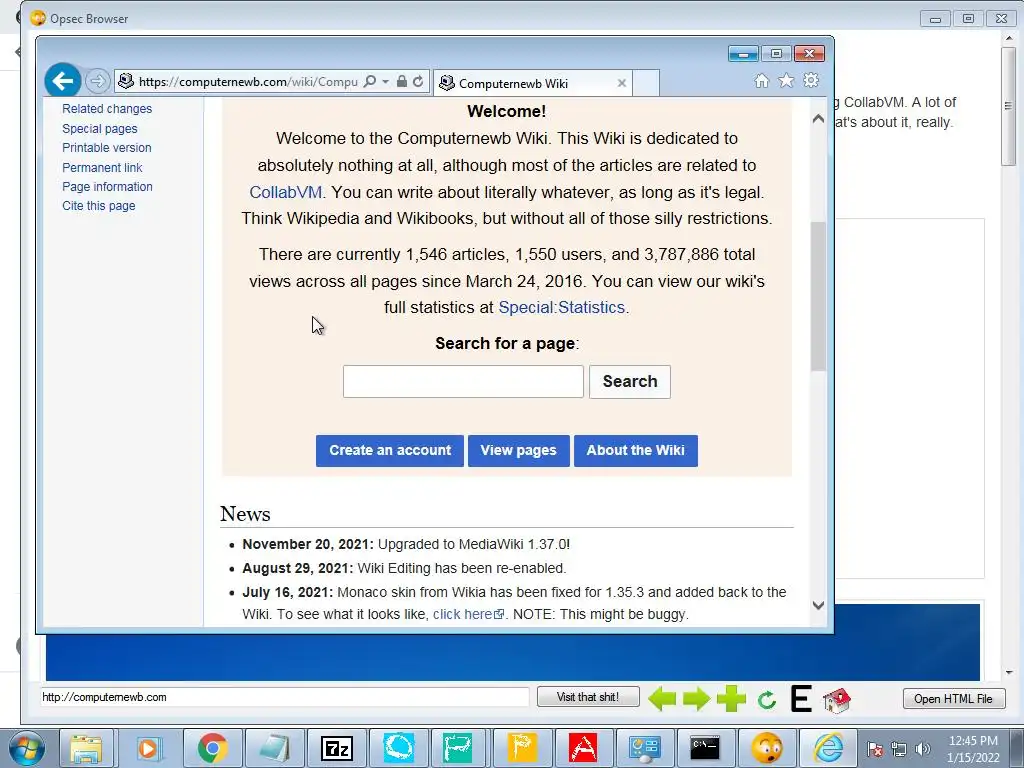
Task: Click the green refresh icon in Opsec Browser
Action: [x=767, y=701]
